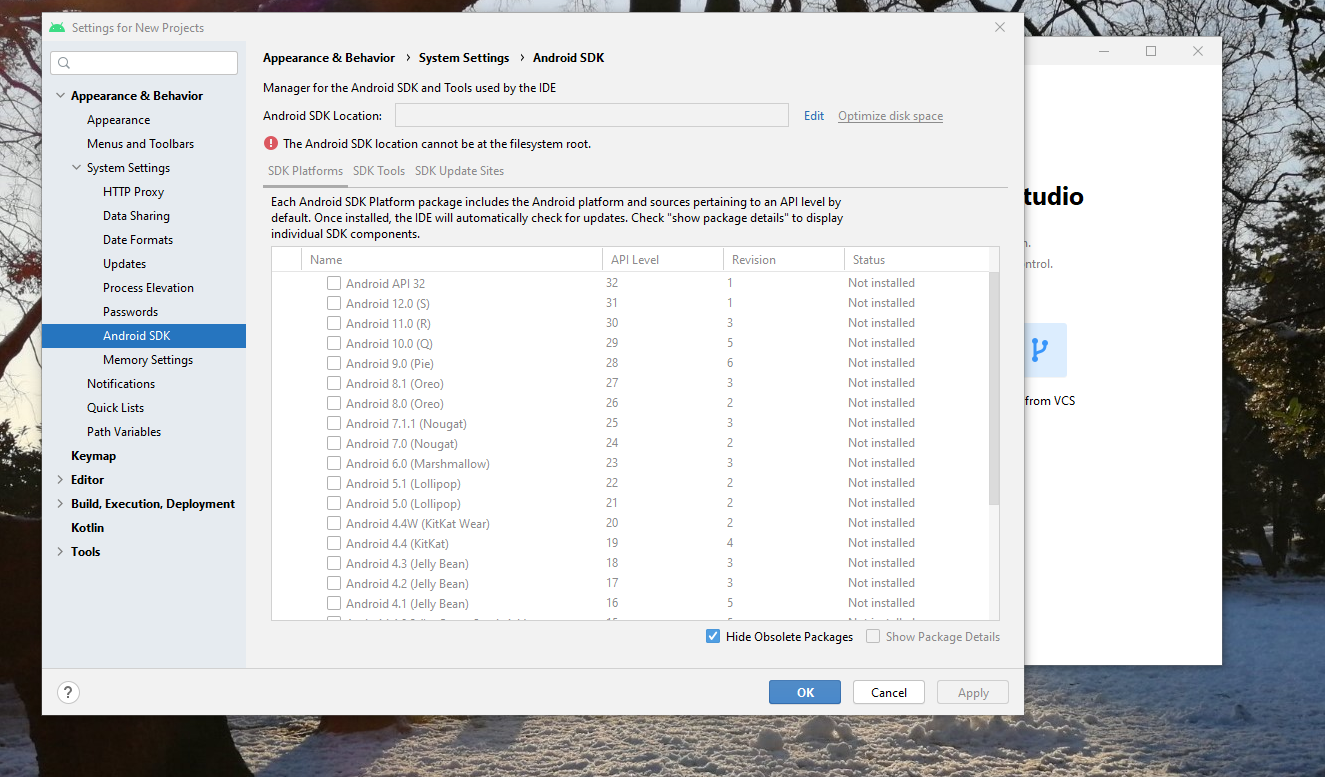Select the Android SDK tree item
Viewport: 1325px width, 777px height.
144,336
